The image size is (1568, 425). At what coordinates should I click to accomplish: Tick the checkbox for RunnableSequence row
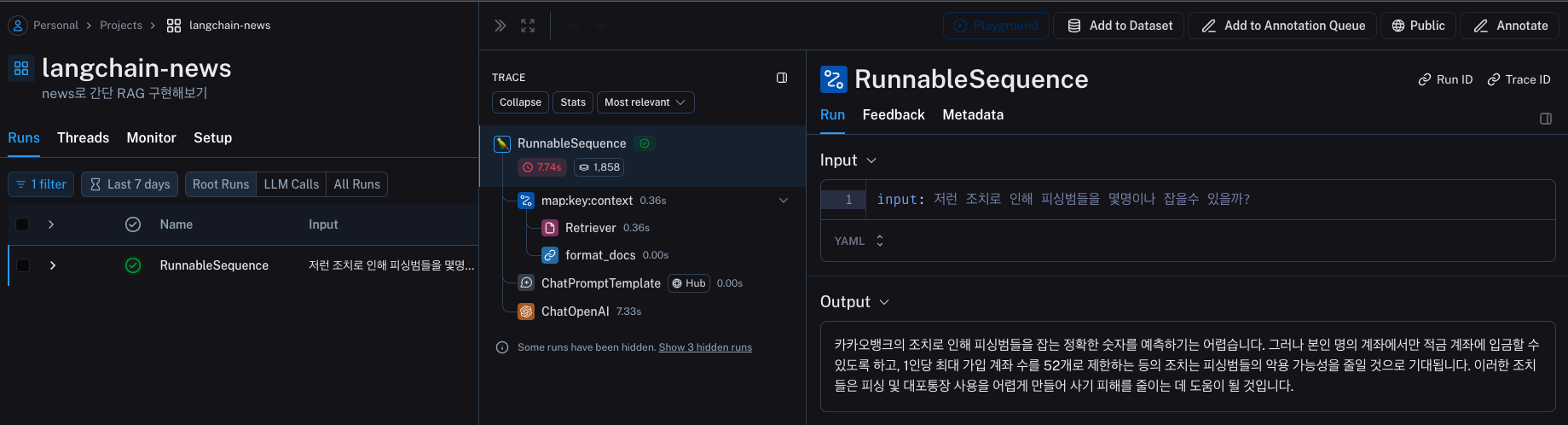tap(23, 265)
